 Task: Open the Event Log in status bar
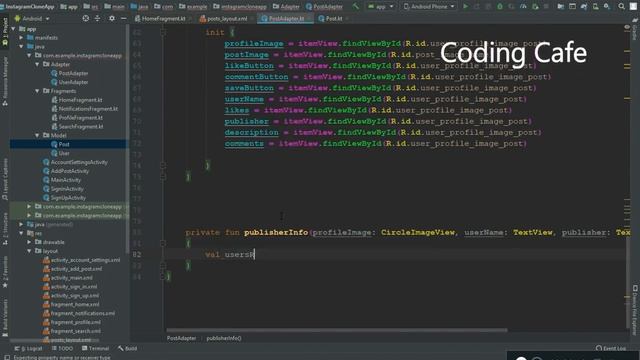coord(611,348)
